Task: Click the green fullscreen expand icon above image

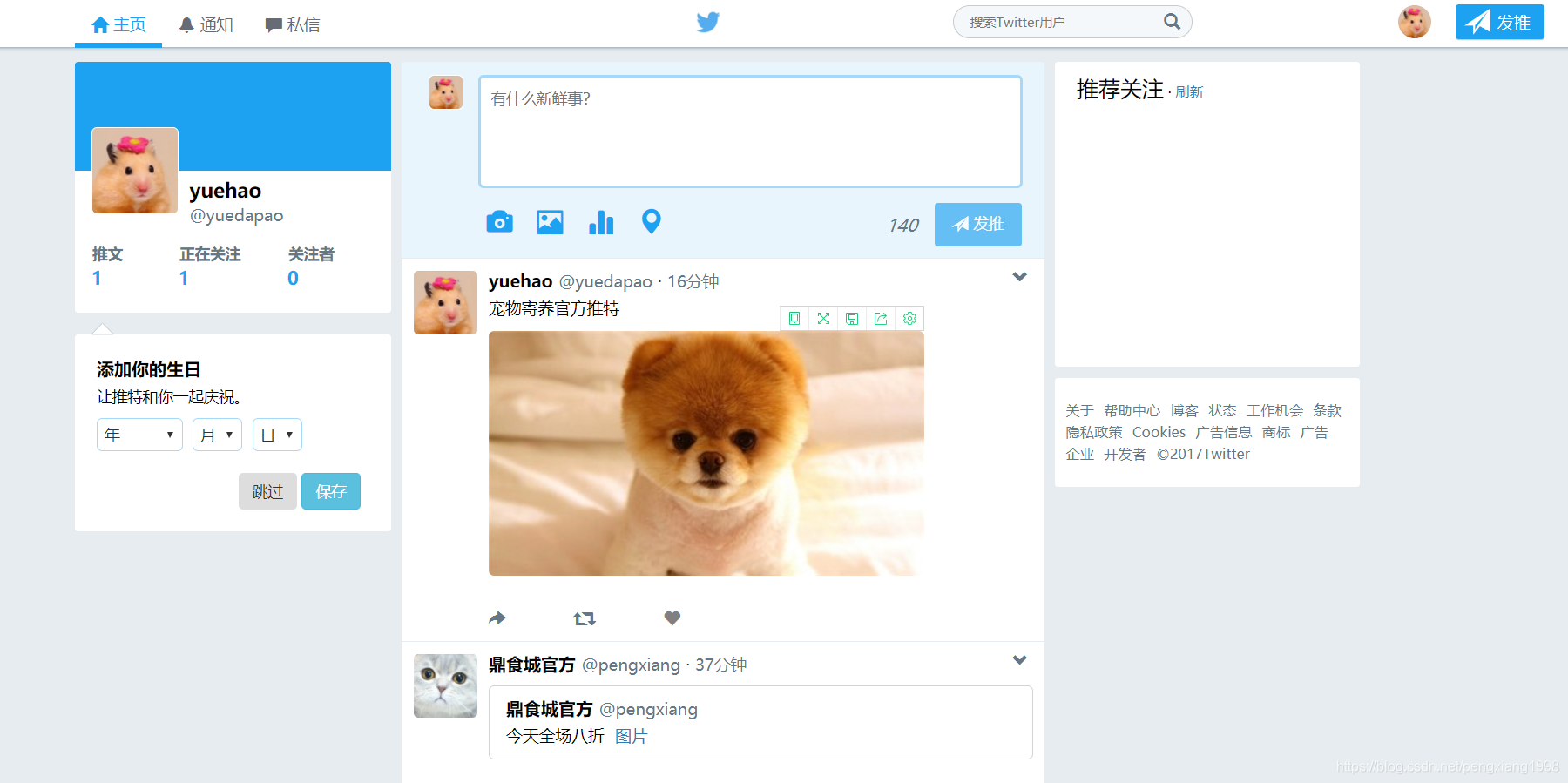Action: pyautogui.click(x=823, y=319)
